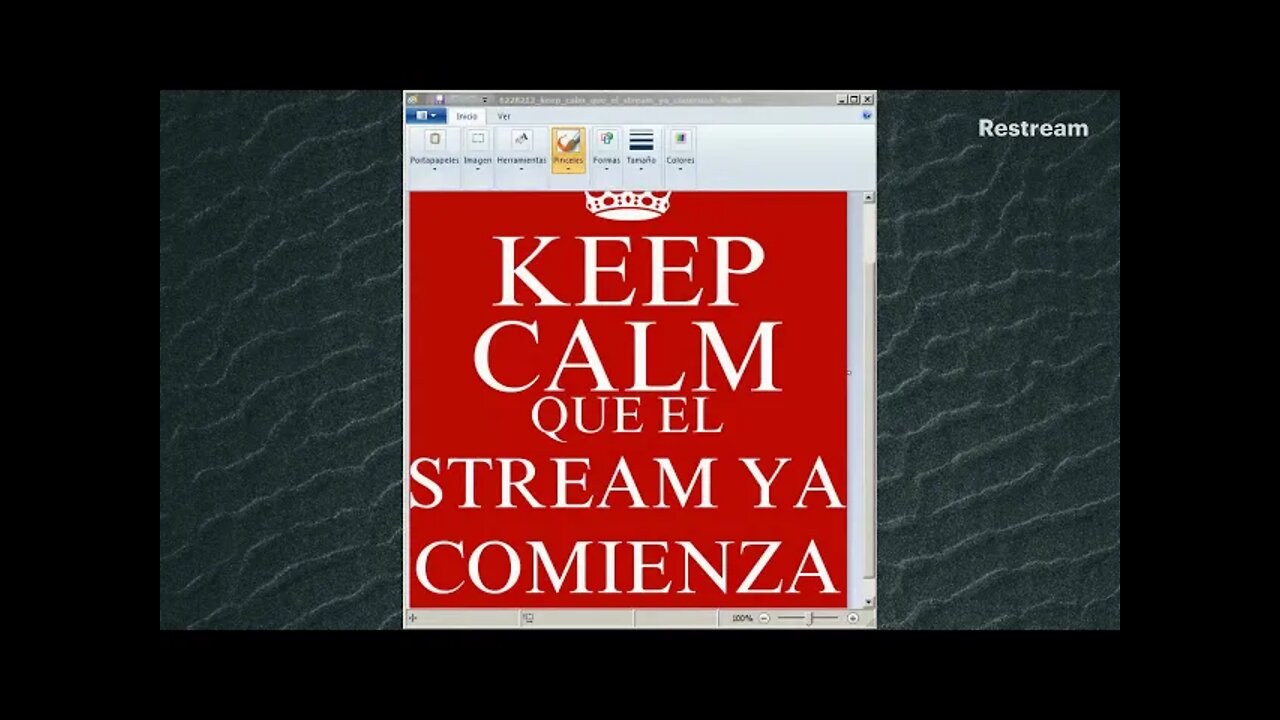Click the vertical scrollbar thumb

click(868, 420)
